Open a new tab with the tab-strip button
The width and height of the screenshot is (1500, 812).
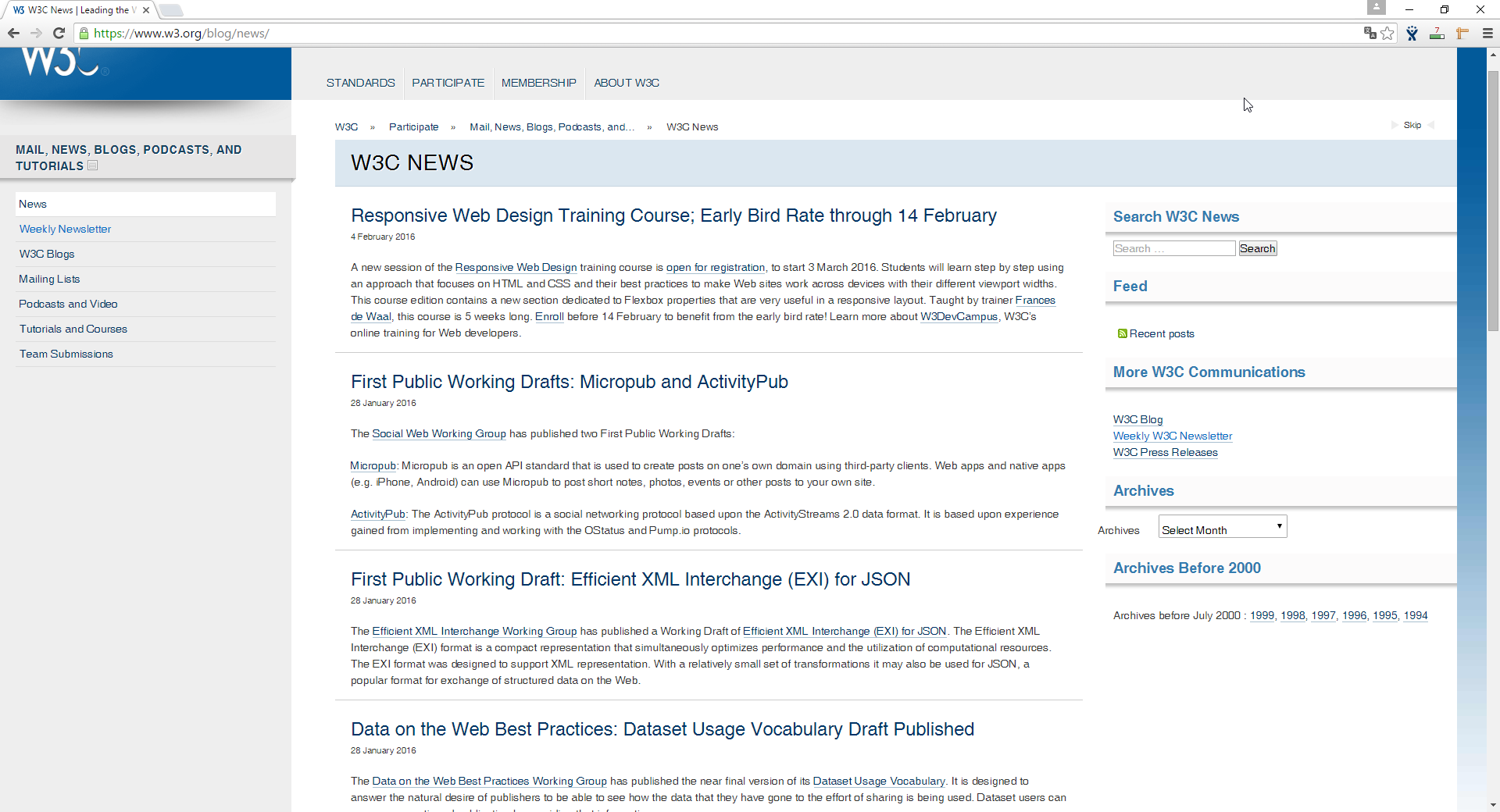point(170,10)
